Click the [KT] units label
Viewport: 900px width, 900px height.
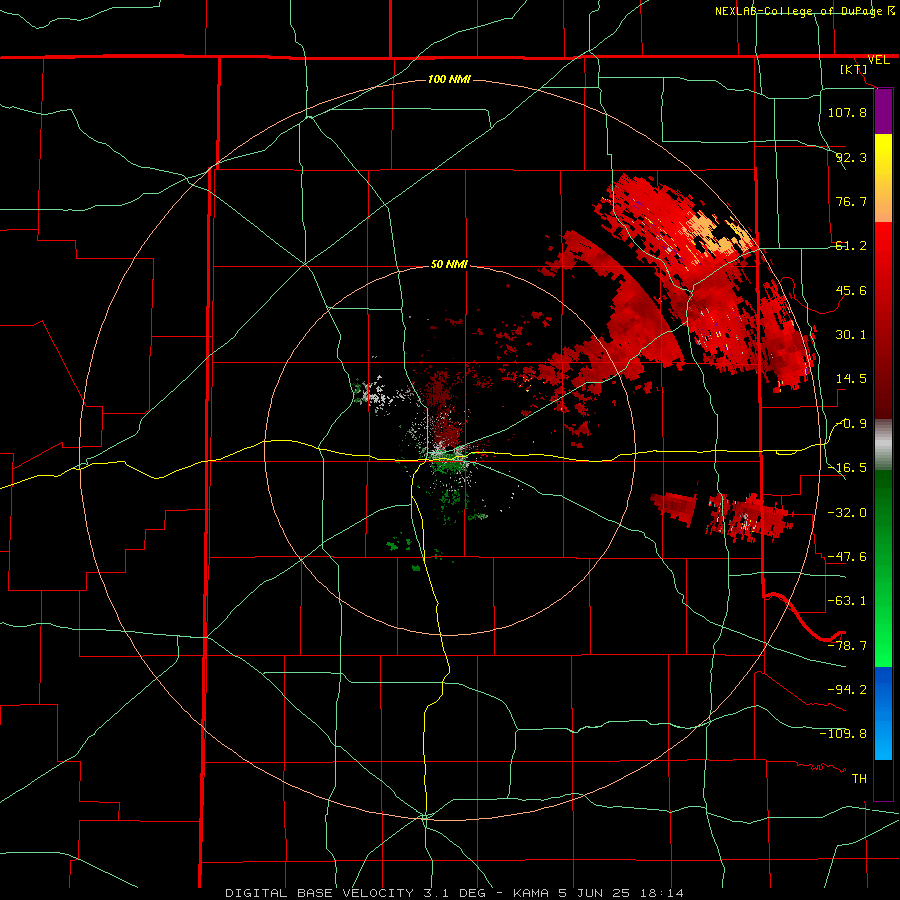[x=854, y=69]
